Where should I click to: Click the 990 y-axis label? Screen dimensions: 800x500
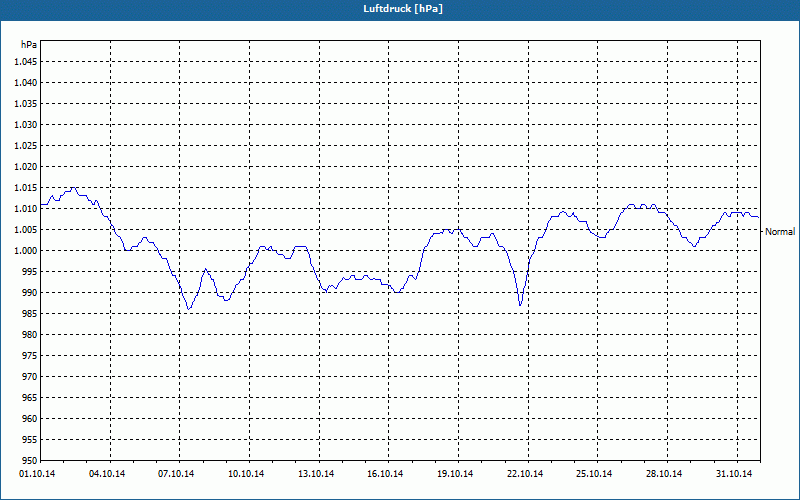pos(30,292)
